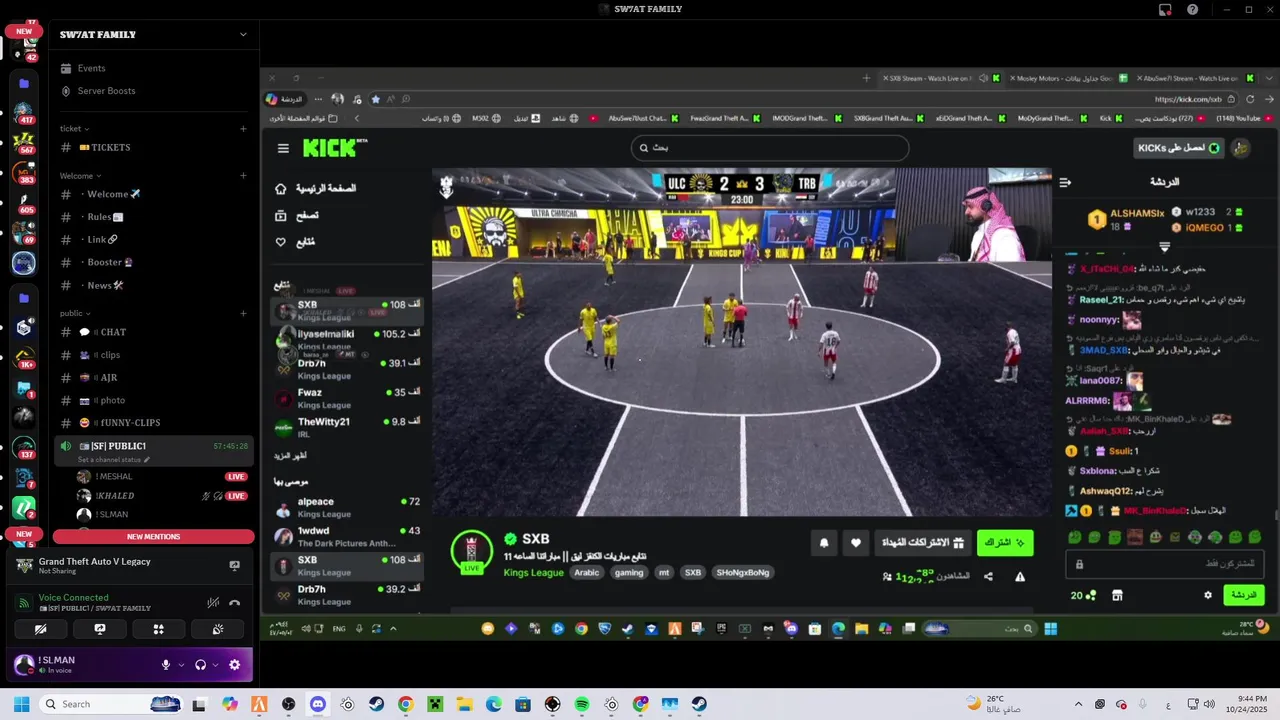
Task: Select user !MESHAL in voice channel
Action: pos(114,477)
